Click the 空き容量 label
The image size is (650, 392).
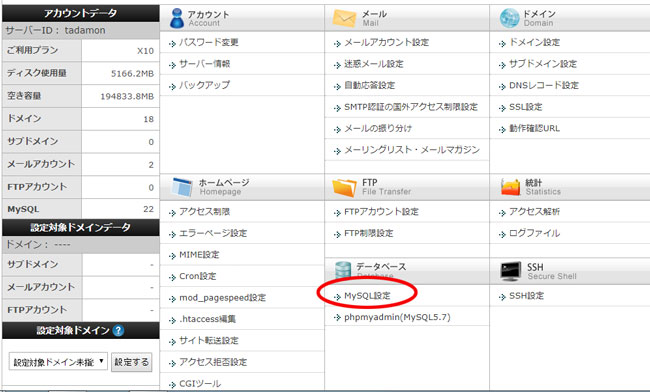click(x=24, y=96)
